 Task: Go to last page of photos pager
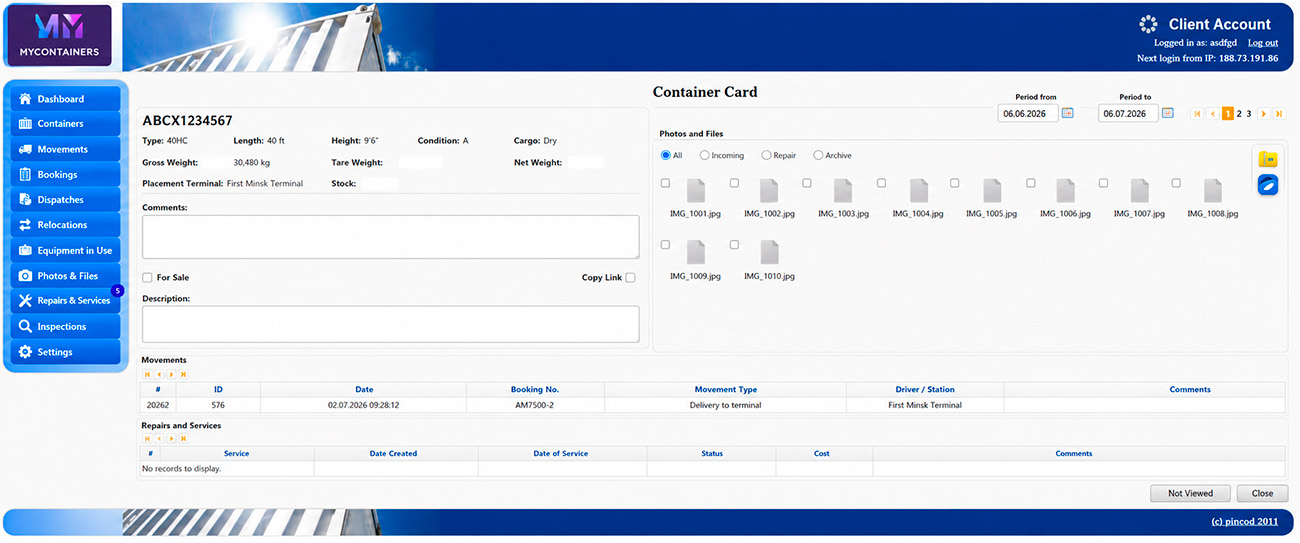pyautogui.click(x=1278, y=114)
